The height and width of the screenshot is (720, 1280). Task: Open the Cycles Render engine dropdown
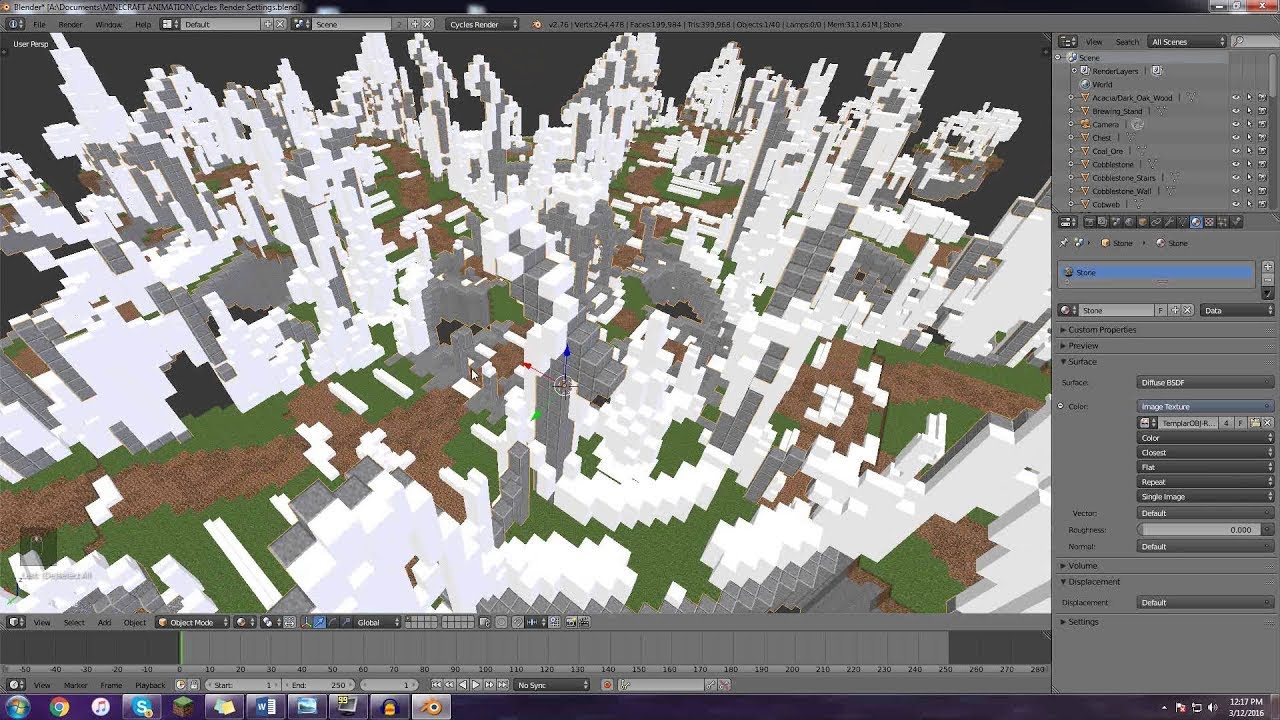[483, 24]
